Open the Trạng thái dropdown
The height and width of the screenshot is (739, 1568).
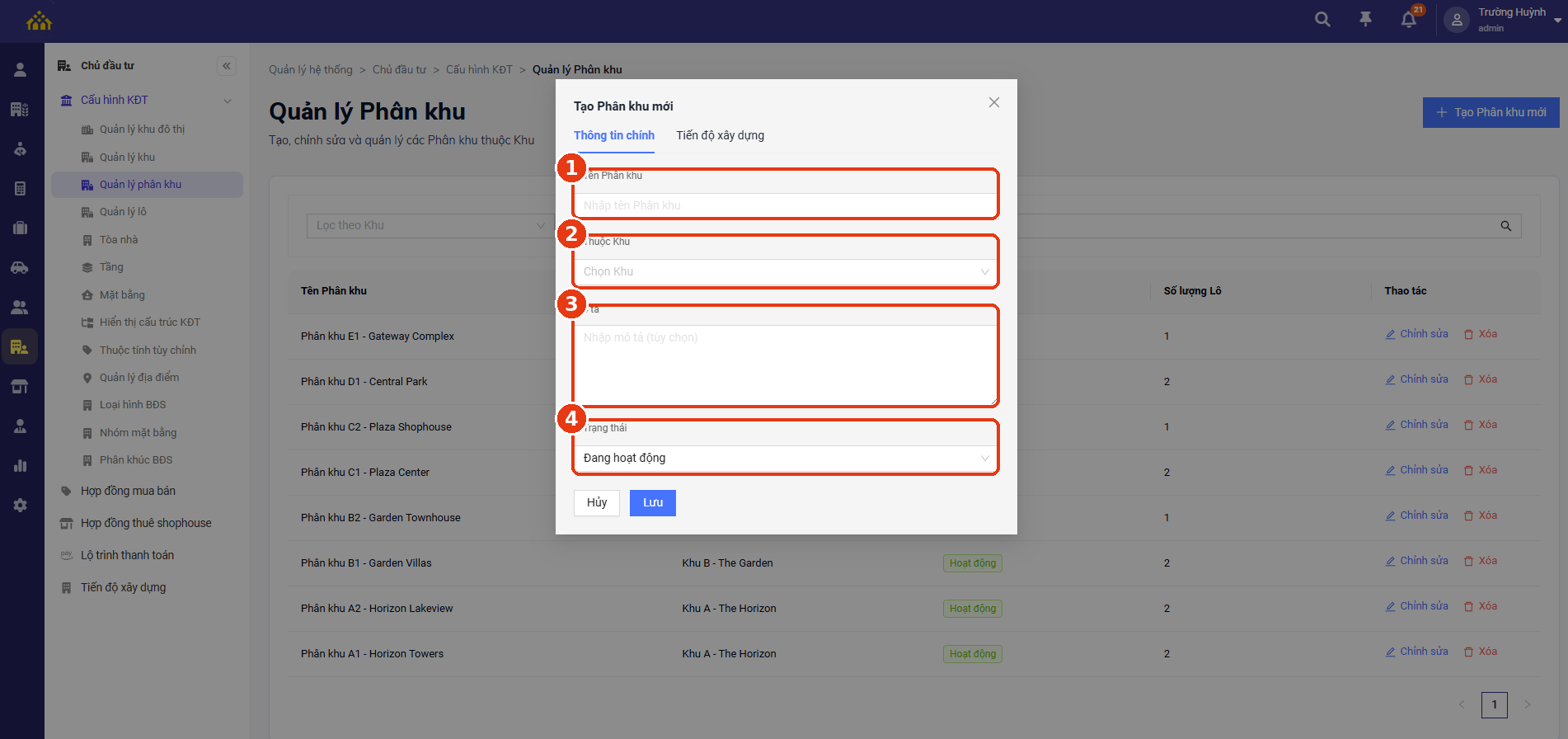786,459
